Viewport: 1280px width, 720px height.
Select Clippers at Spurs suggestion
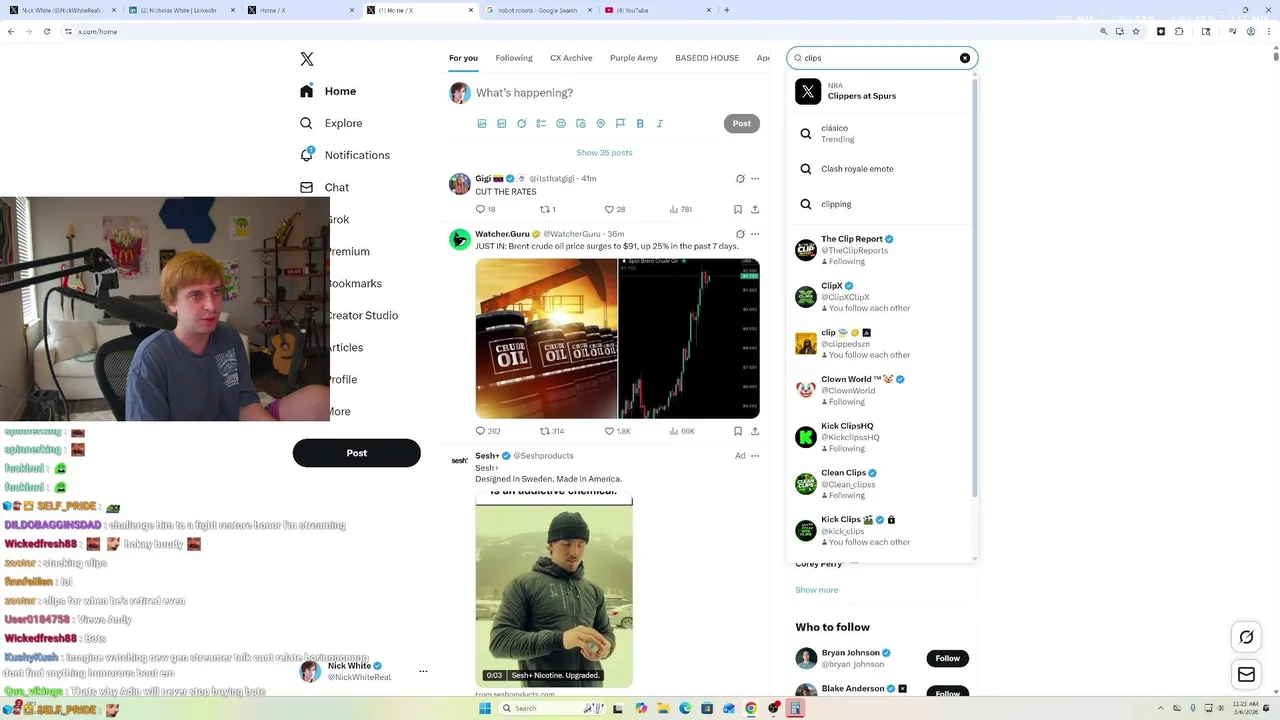point(879,91)
